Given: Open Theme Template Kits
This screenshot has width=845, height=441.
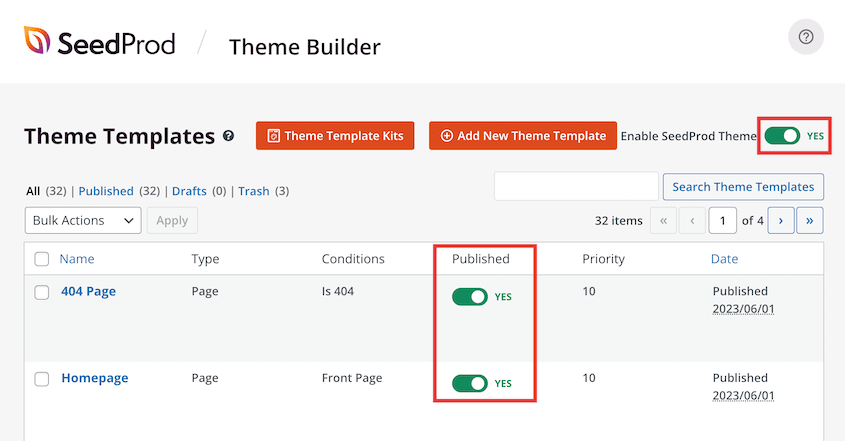Looking at the screenshot, I should click(335, 136).
